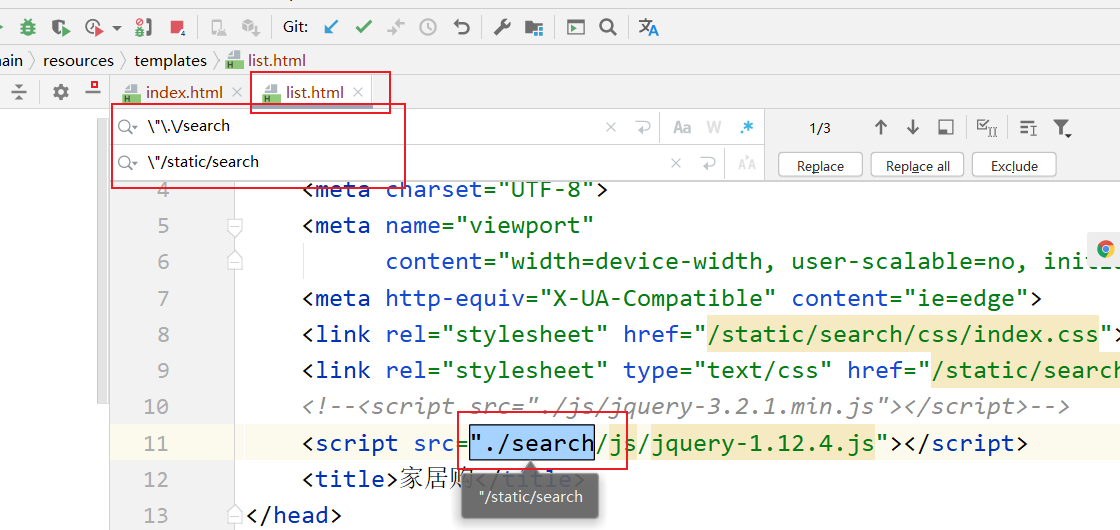Open project panel gear options
The height and width of the screenshot is (530, 1120).
(x=61, y=91)
